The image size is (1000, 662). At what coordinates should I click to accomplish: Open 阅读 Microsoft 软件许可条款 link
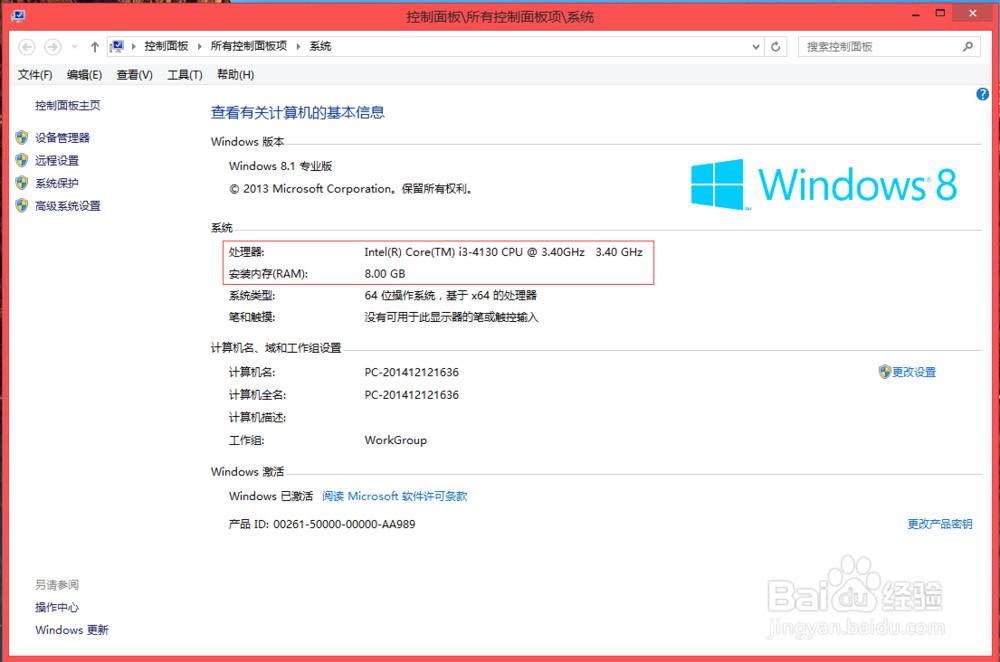[x=395, y=496]
